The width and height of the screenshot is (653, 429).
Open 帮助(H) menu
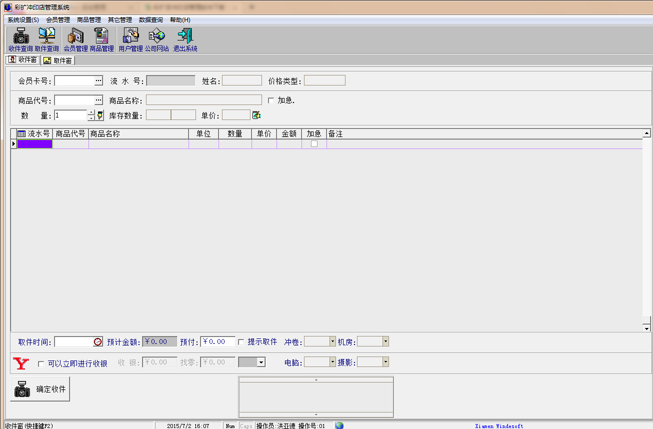180,20
